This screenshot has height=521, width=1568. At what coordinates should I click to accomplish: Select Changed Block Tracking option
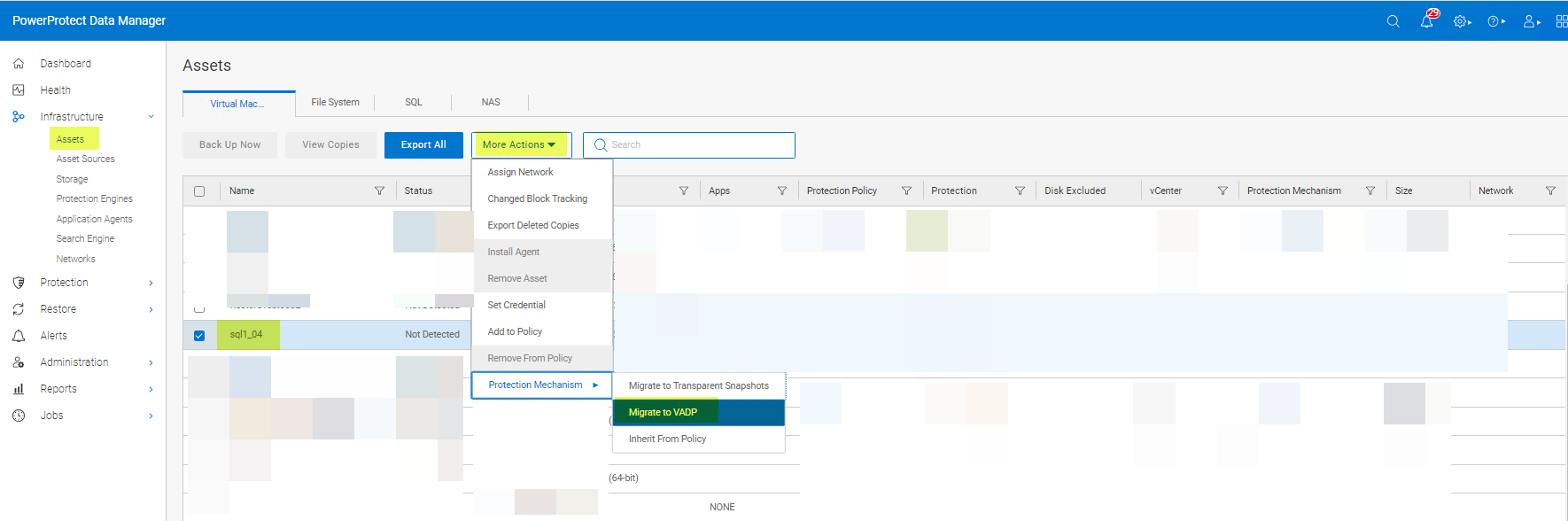coord(542,198)
